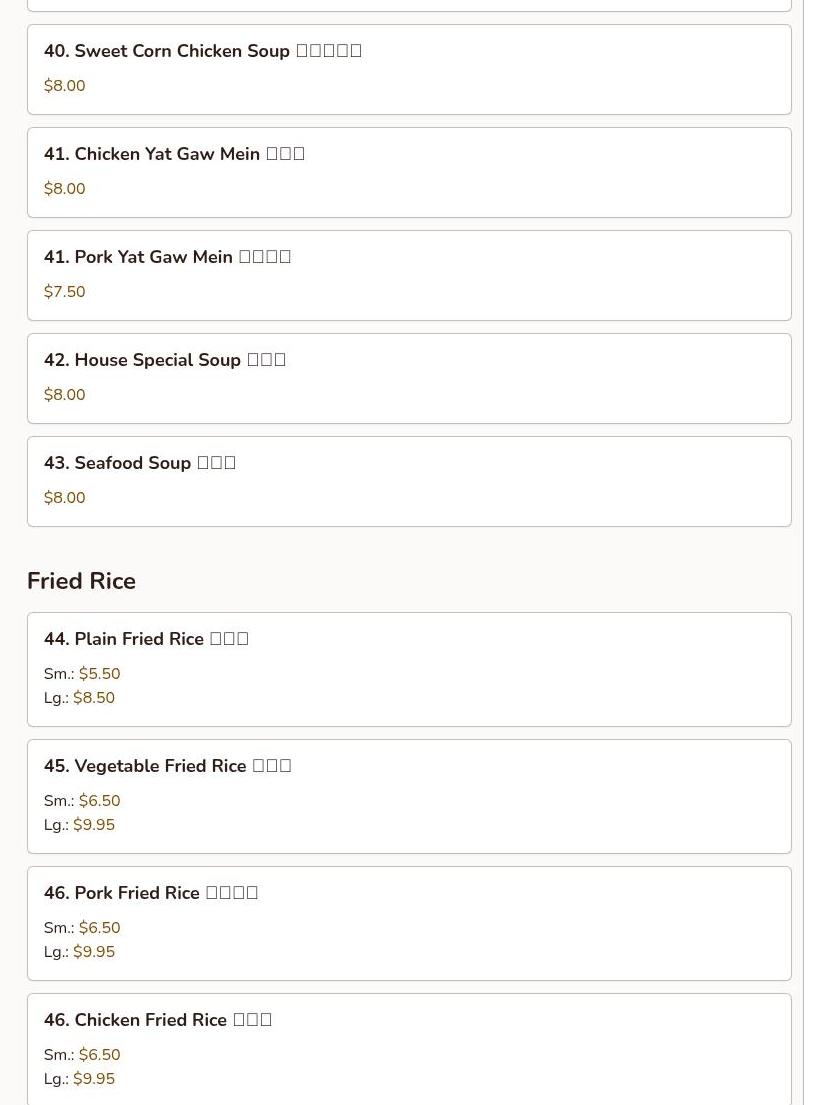Screen dimensions: 824x1105
Task: Click $7.50 price of Pork Yat Gaw Mein
Action: coord(65,292)
